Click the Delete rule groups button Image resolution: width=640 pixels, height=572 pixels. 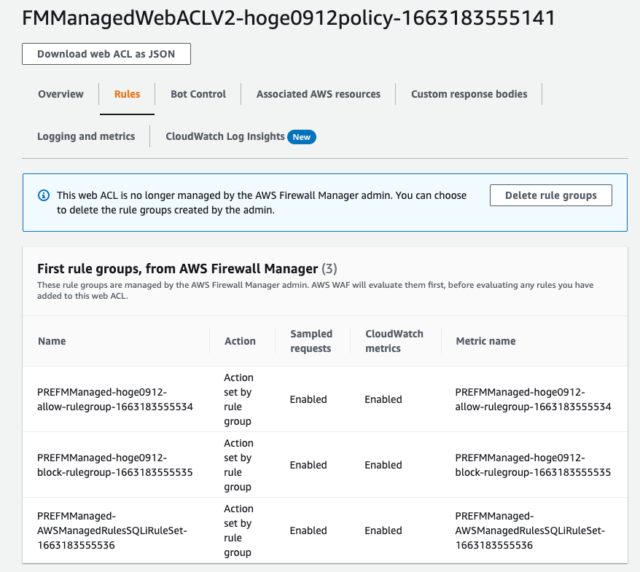point(551,195)
